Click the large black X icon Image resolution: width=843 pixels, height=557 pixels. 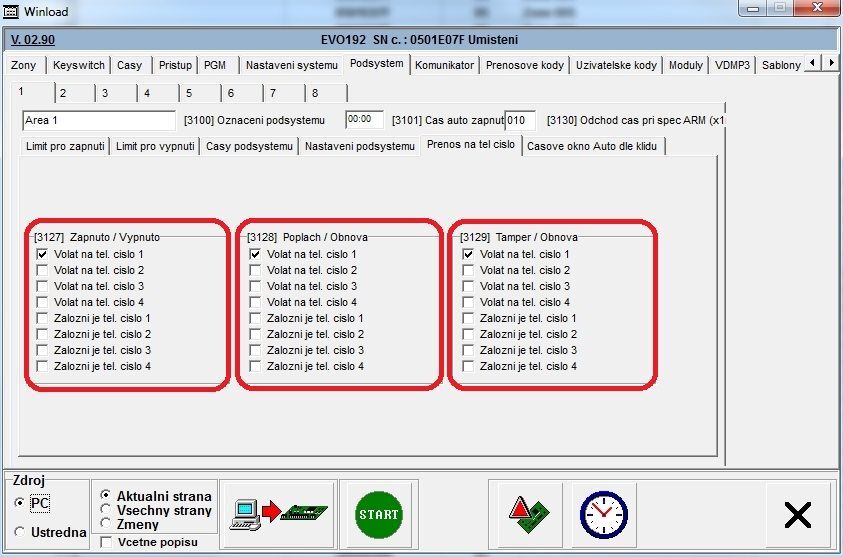[x=797, y=514]
